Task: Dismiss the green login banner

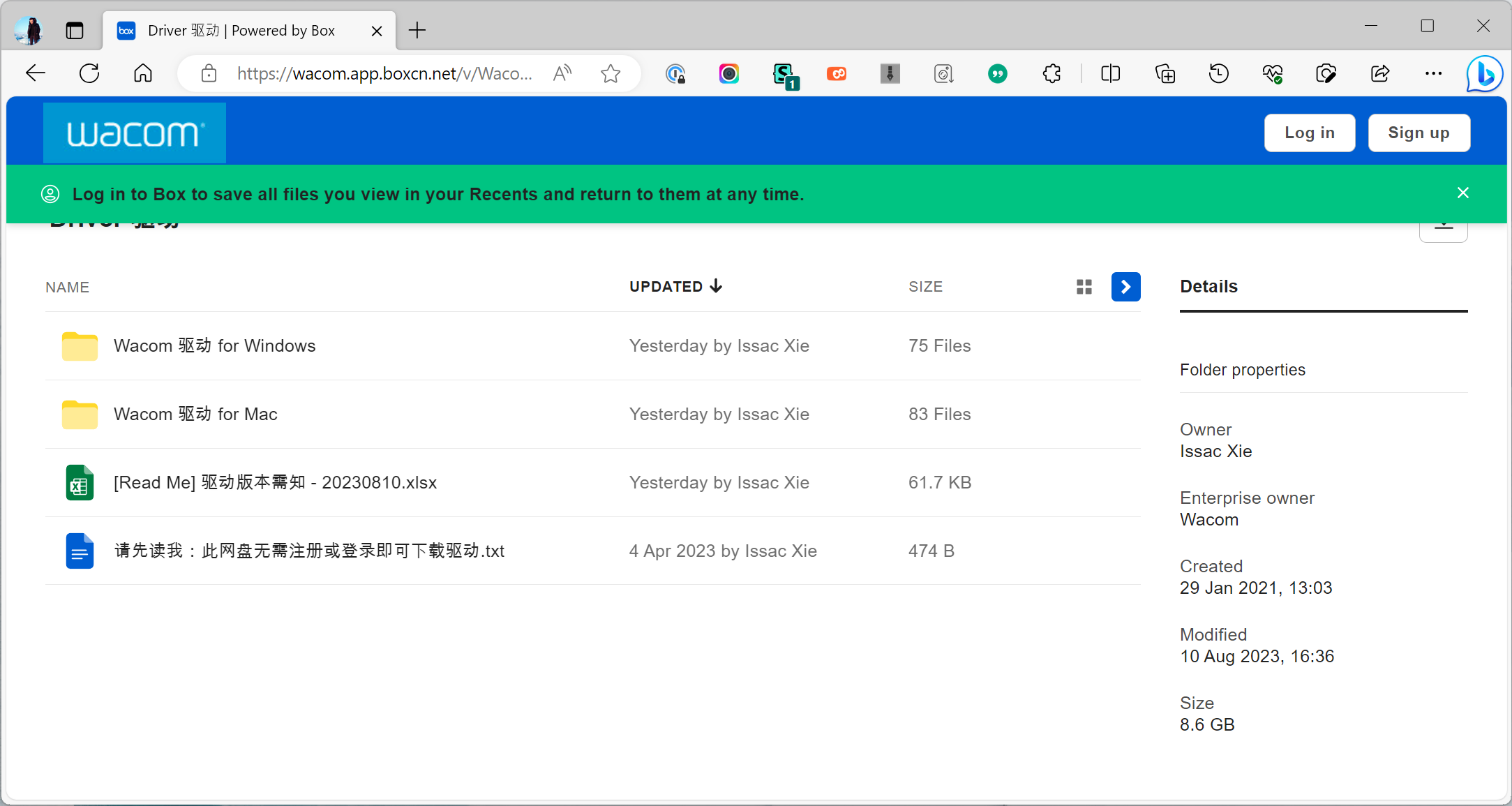Action: (1462, 193)
